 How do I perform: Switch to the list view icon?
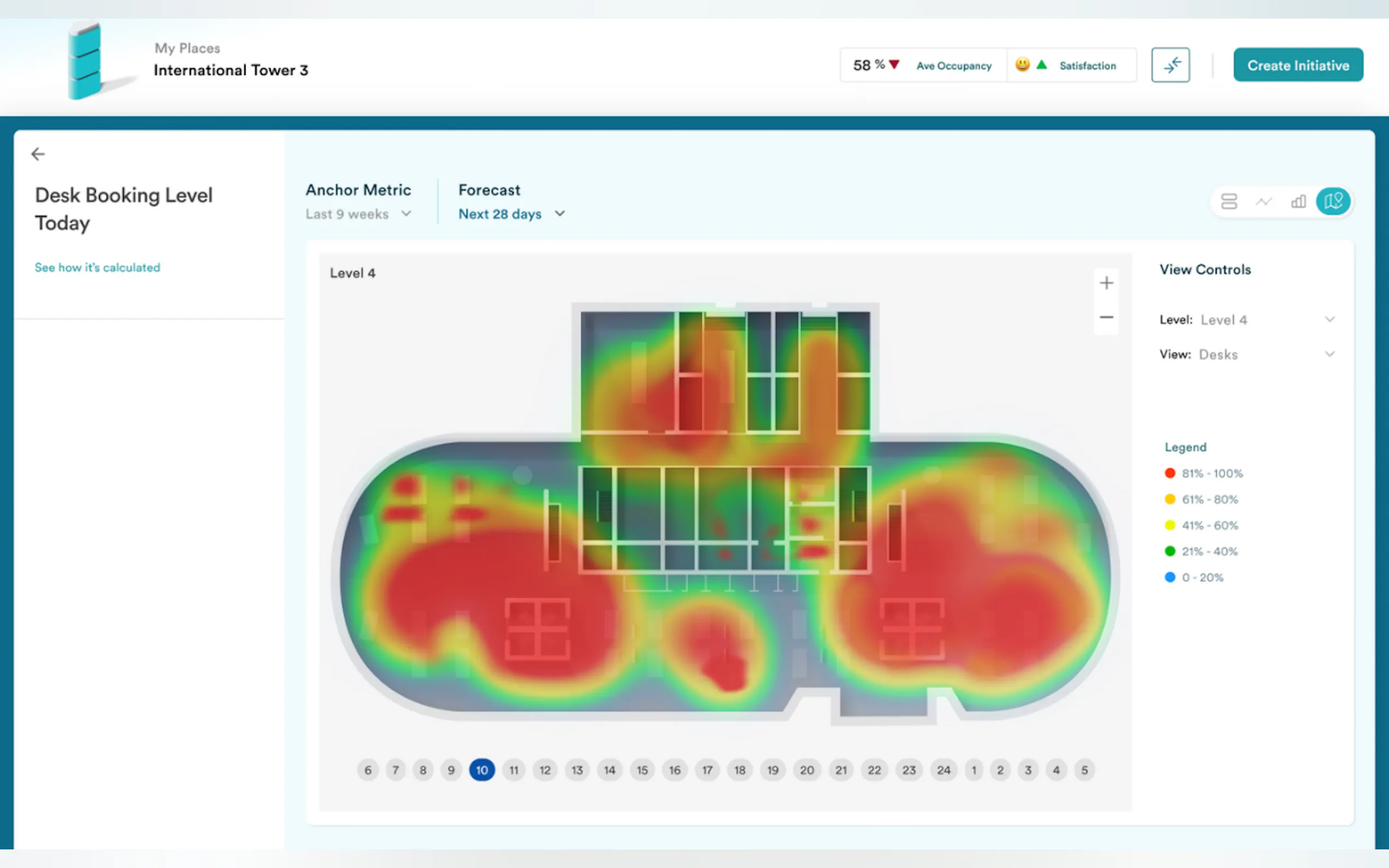[1228, 202]
